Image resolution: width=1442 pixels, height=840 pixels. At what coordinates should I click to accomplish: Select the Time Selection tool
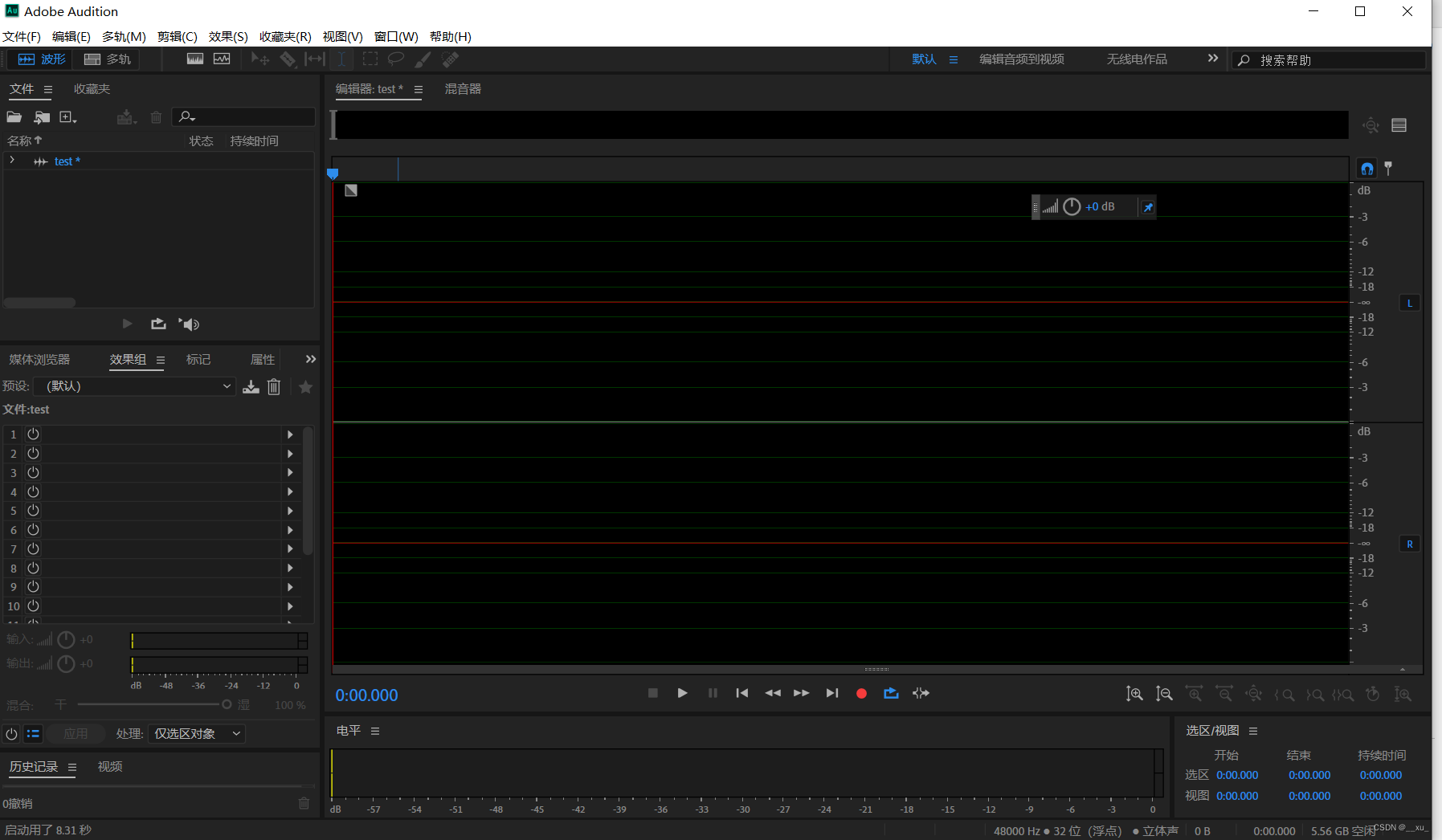342,59
